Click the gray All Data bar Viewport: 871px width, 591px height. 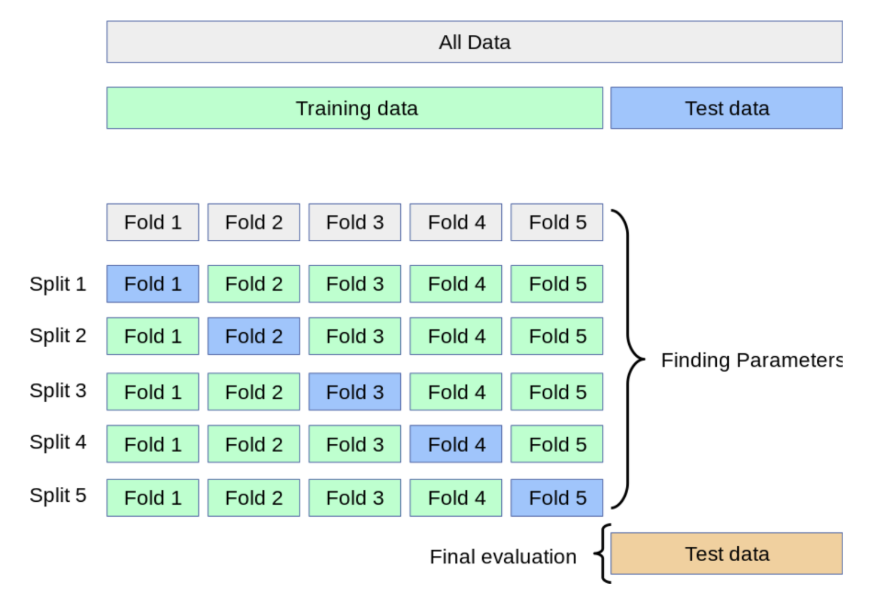[x=474, y=42]
